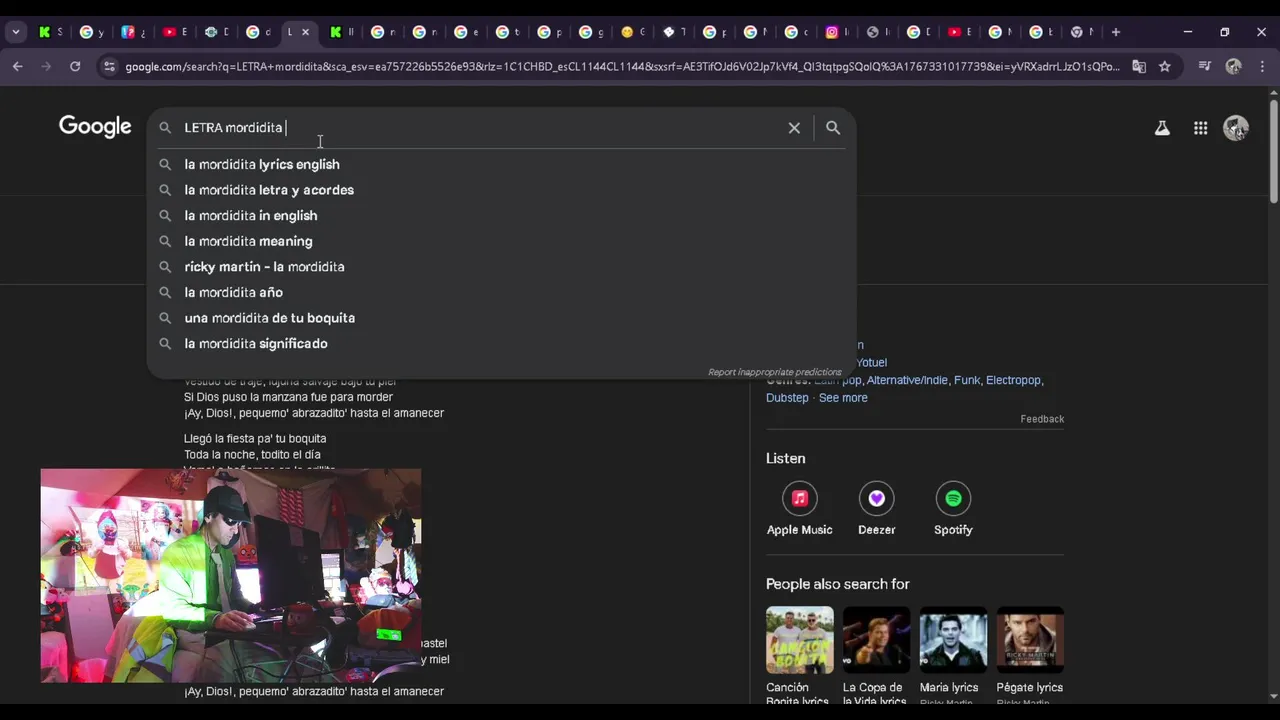Open the Electropop genre link
The image size is (1280, 720).
pos(1013,380)
